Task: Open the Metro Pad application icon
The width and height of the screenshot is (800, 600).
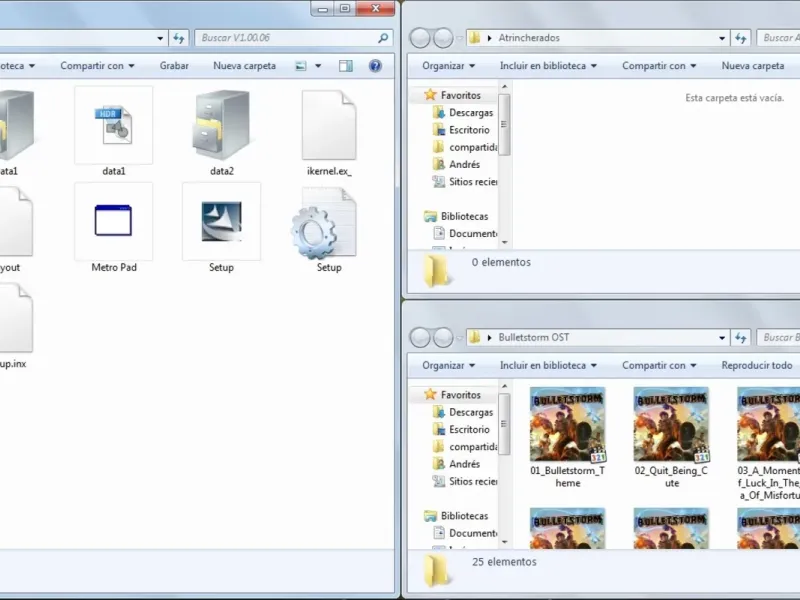Action: tap(113, 221)
